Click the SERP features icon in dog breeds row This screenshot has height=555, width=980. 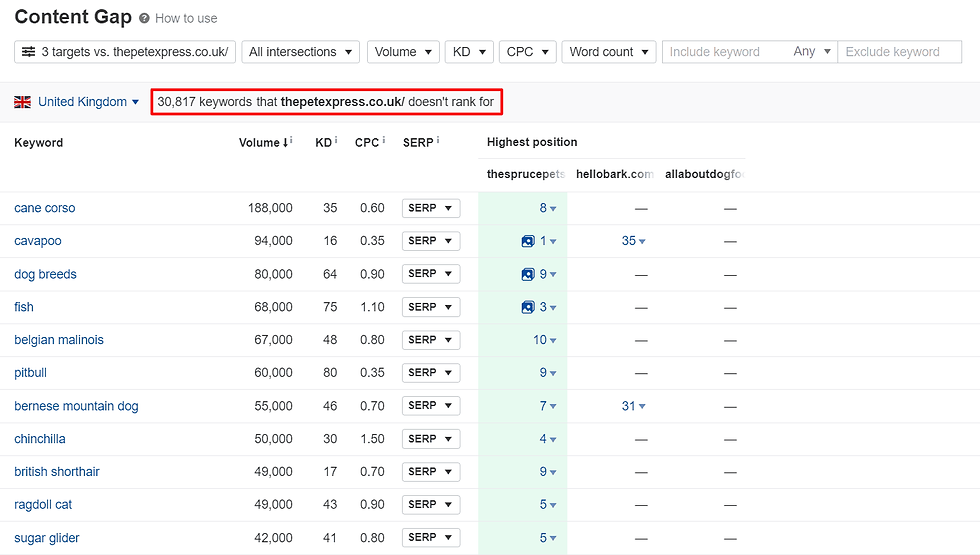pos(528,274)
